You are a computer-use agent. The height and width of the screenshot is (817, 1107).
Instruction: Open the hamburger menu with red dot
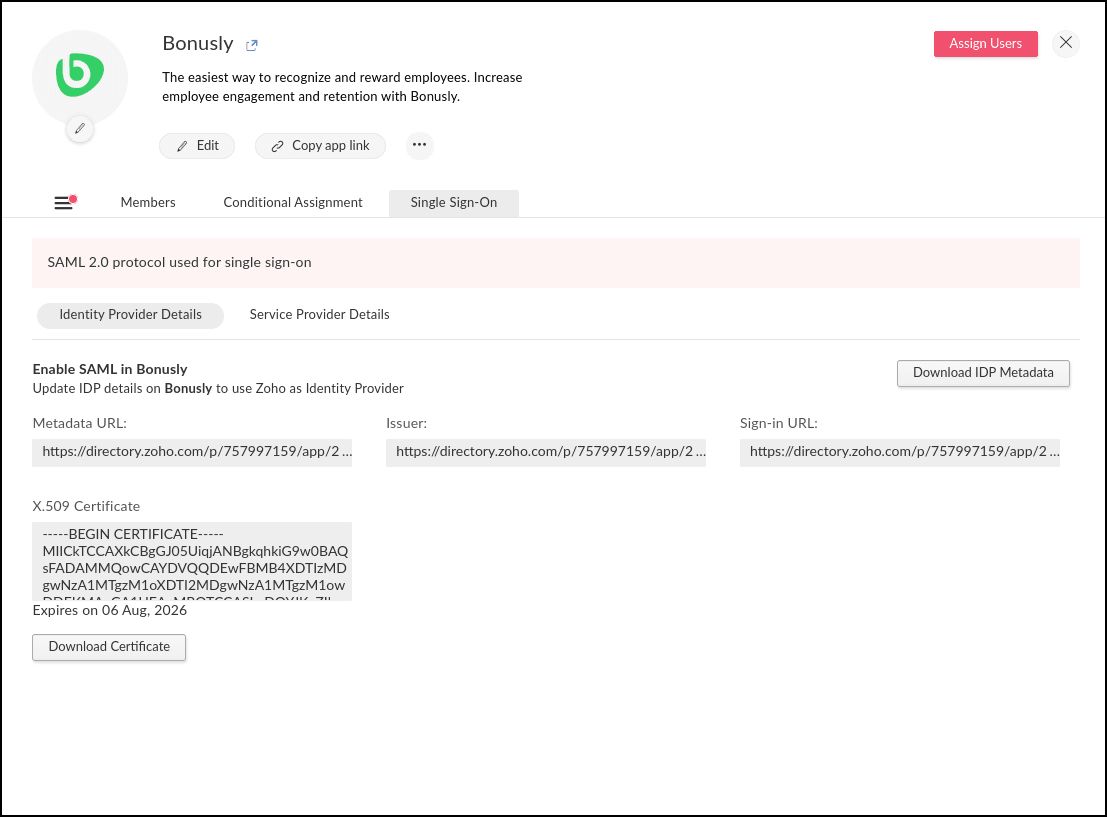pyautogui.click(x=65, y=203)
